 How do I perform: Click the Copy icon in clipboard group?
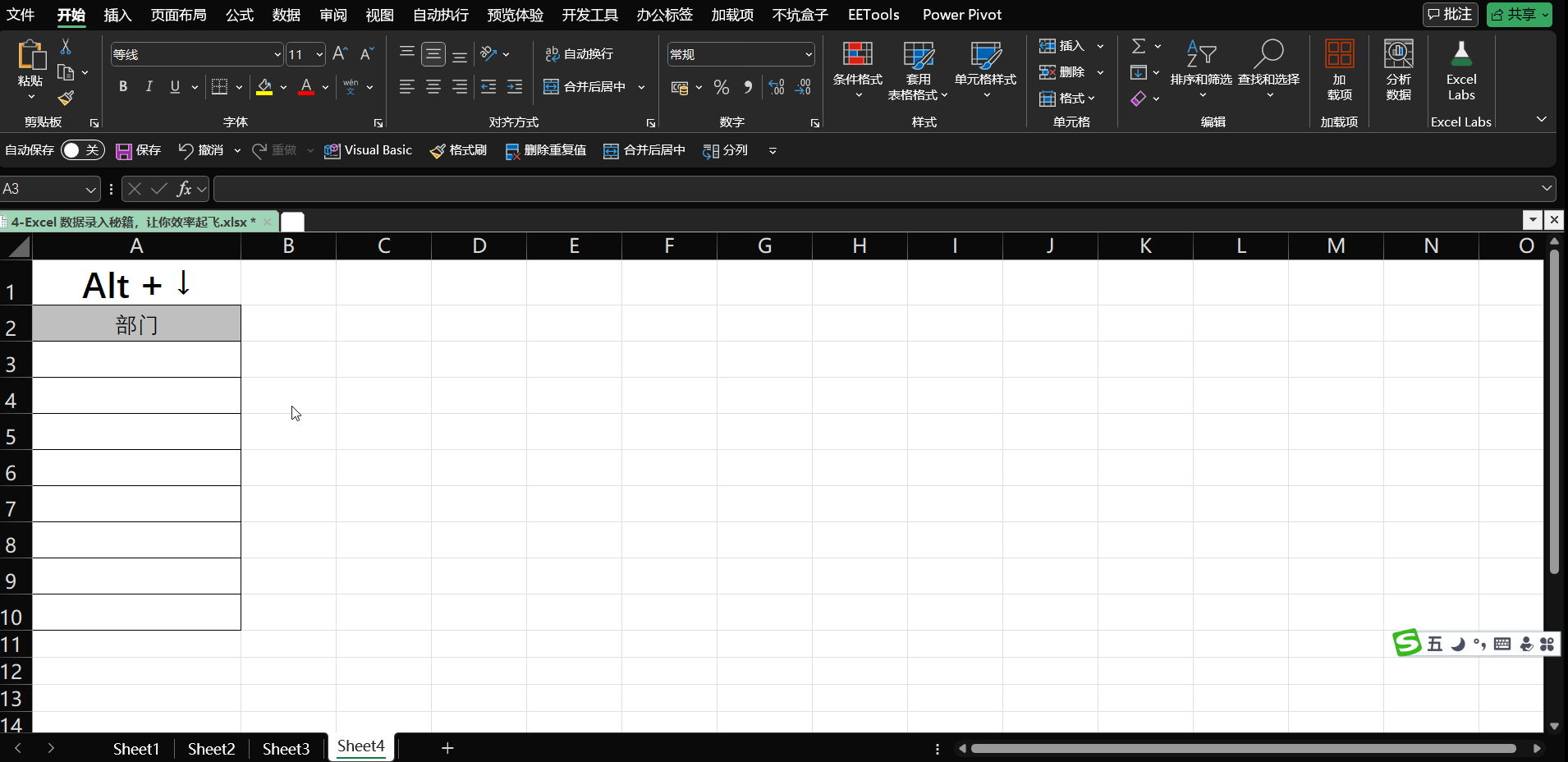[66, 72]
